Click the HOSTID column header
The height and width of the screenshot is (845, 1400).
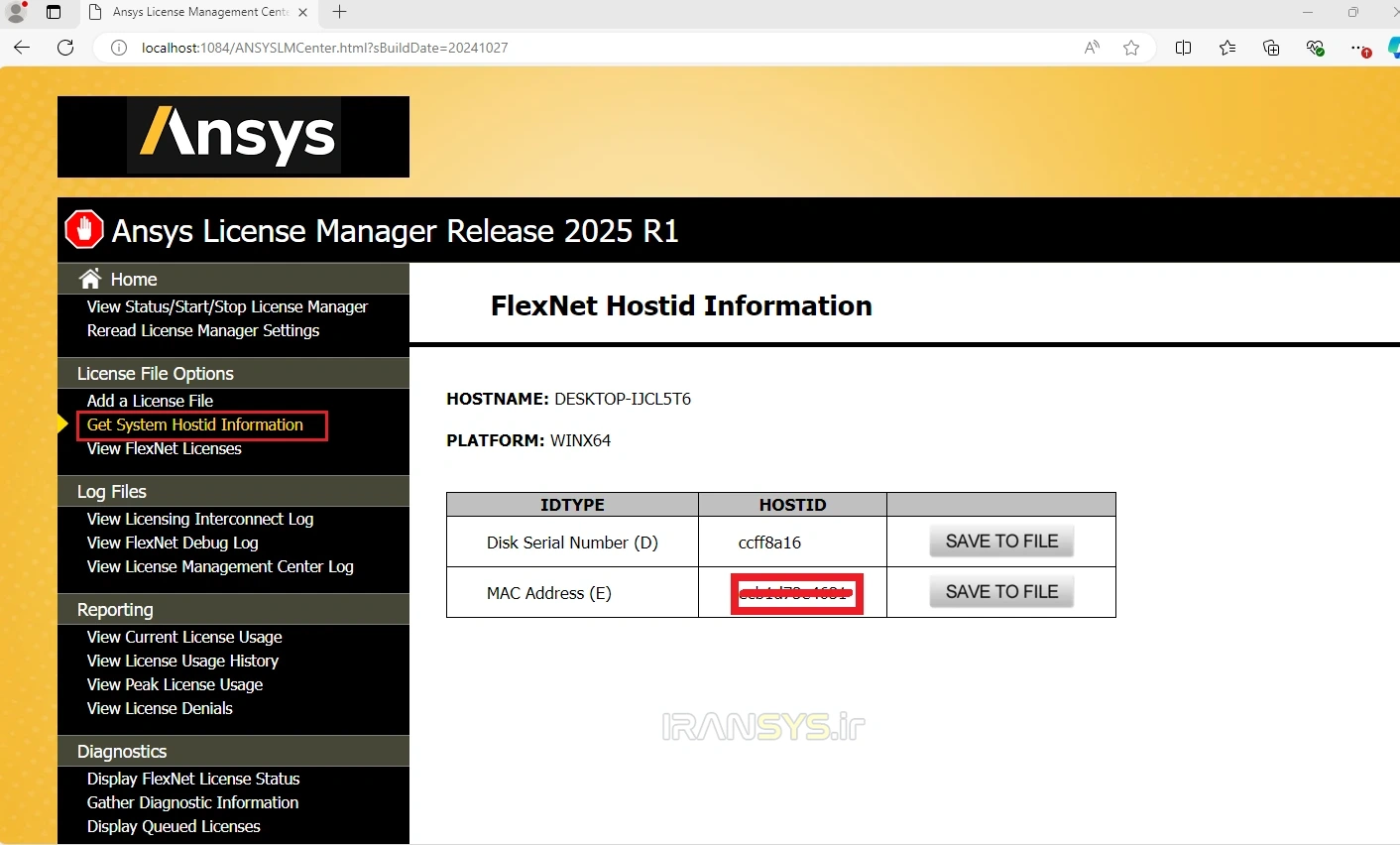pyautogui.click(x=792, y=505)
